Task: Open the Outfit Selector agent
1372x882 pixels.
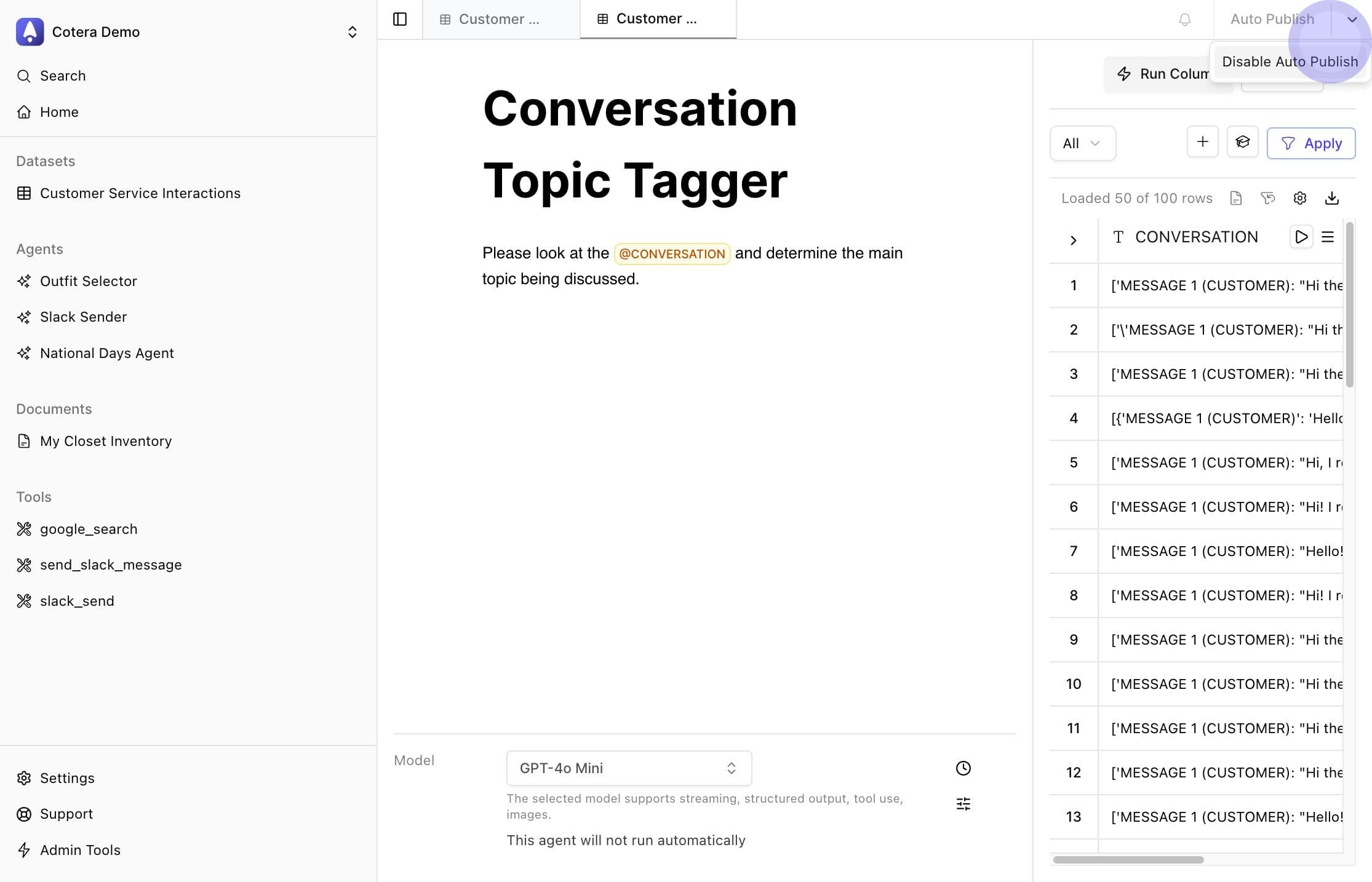Action: [x=89, y=281]
